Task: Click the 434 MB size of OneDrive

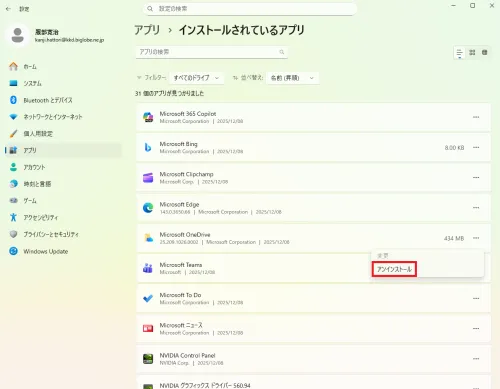Action: coord(454,238)
